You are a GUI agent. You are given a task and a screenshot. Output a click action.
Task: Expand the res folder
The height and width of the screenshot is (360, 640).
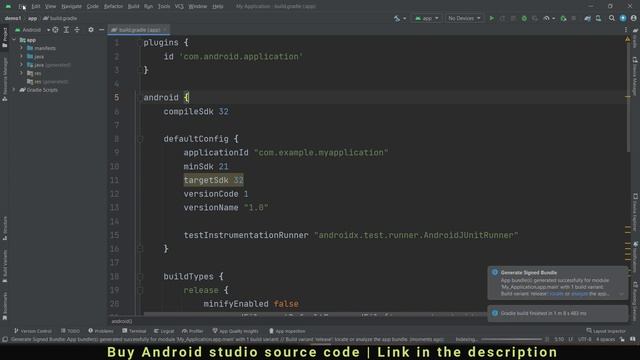click(x=21, y=73)
